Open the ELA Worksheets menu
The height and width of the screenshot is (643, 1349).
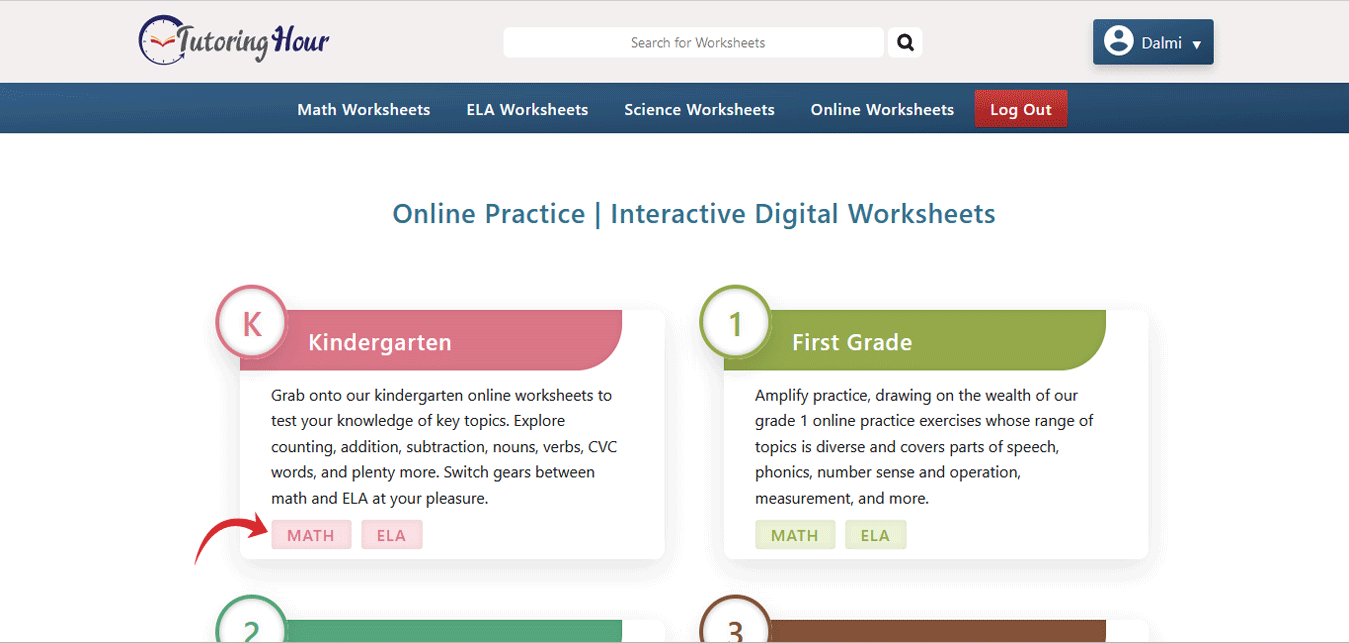[x=527, y=110]
